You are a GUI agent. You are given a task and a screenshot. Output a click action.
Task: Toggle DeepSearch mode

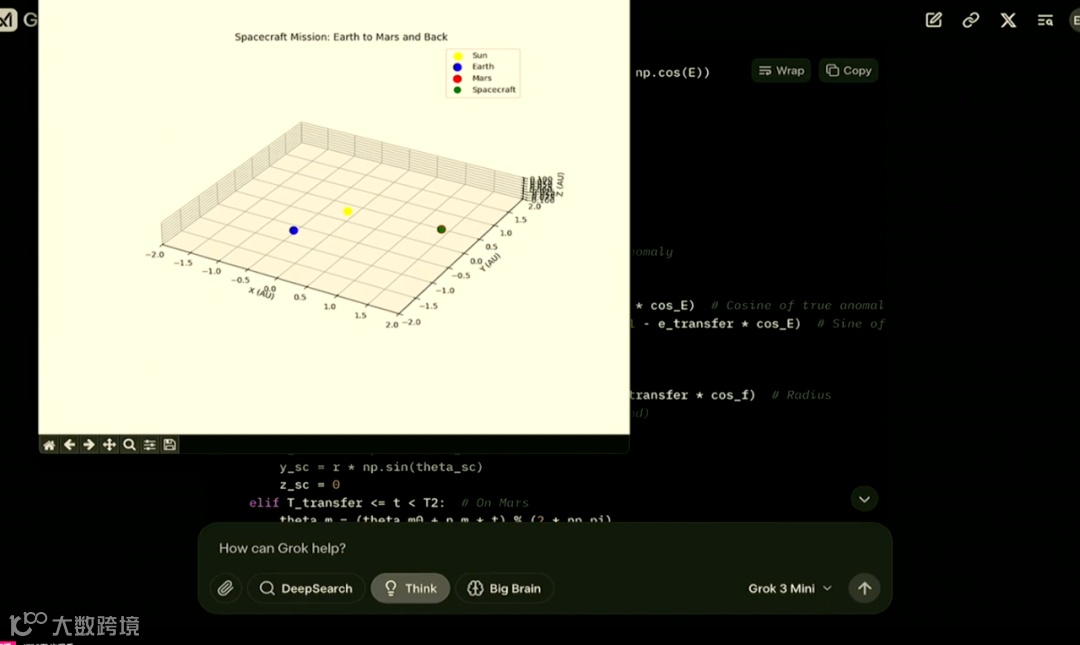tap(306, 588)
